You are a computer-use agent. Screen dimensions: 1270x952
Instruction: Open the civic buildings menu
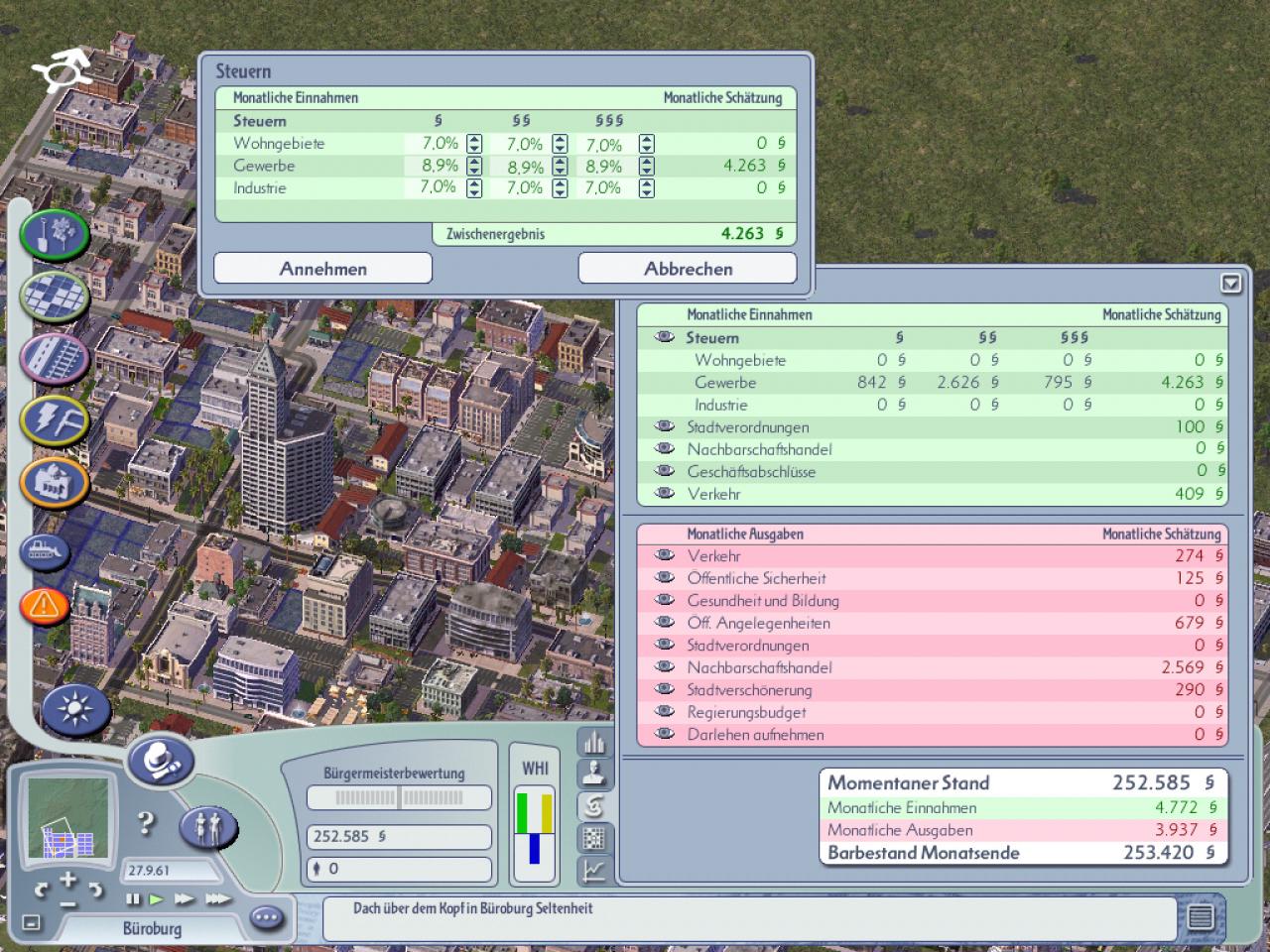coord(55,483)
